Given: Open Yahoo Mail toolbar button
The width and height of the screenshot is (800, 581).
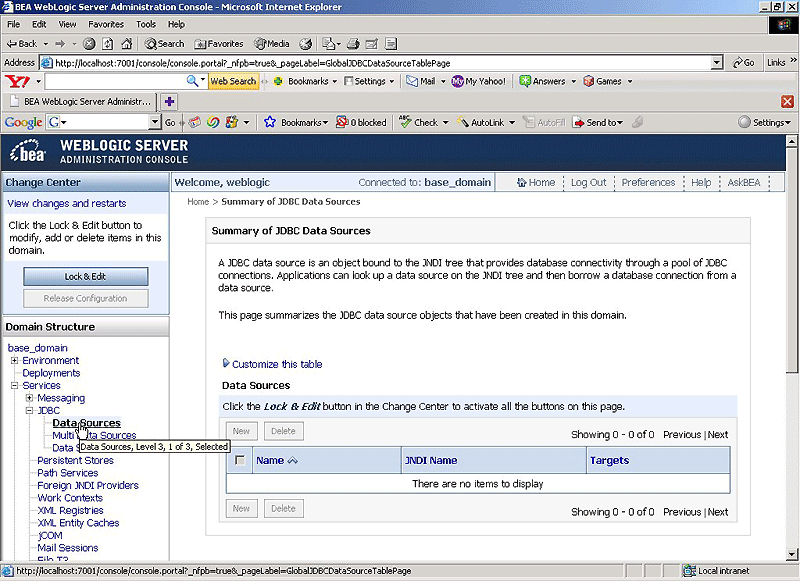Looking at the screenshot, I should pyautogui.click(x=421, y=81).
